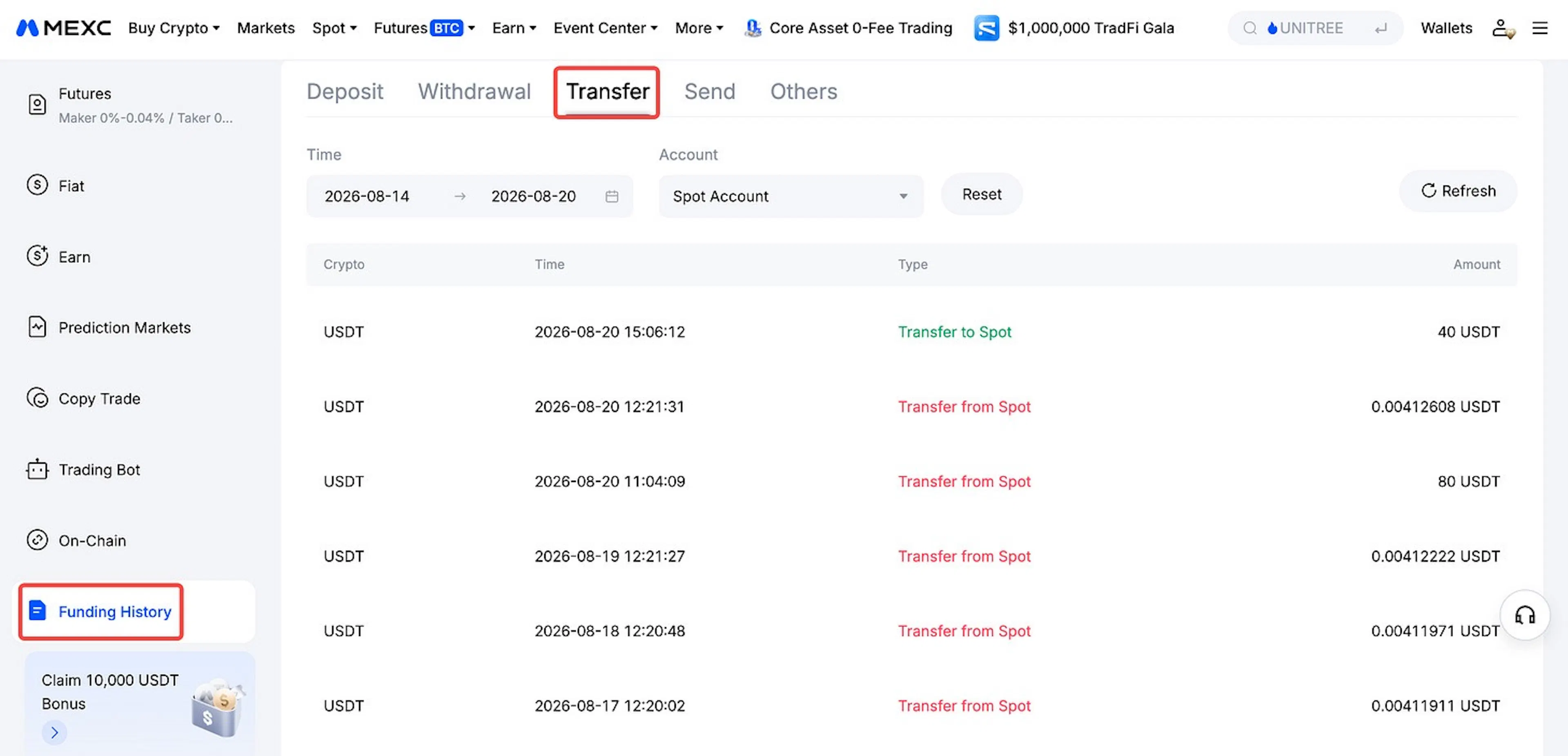The width and height of the screenshot is (1568, 756).
Task: Expand the More menu
Action: coord(699,28)
